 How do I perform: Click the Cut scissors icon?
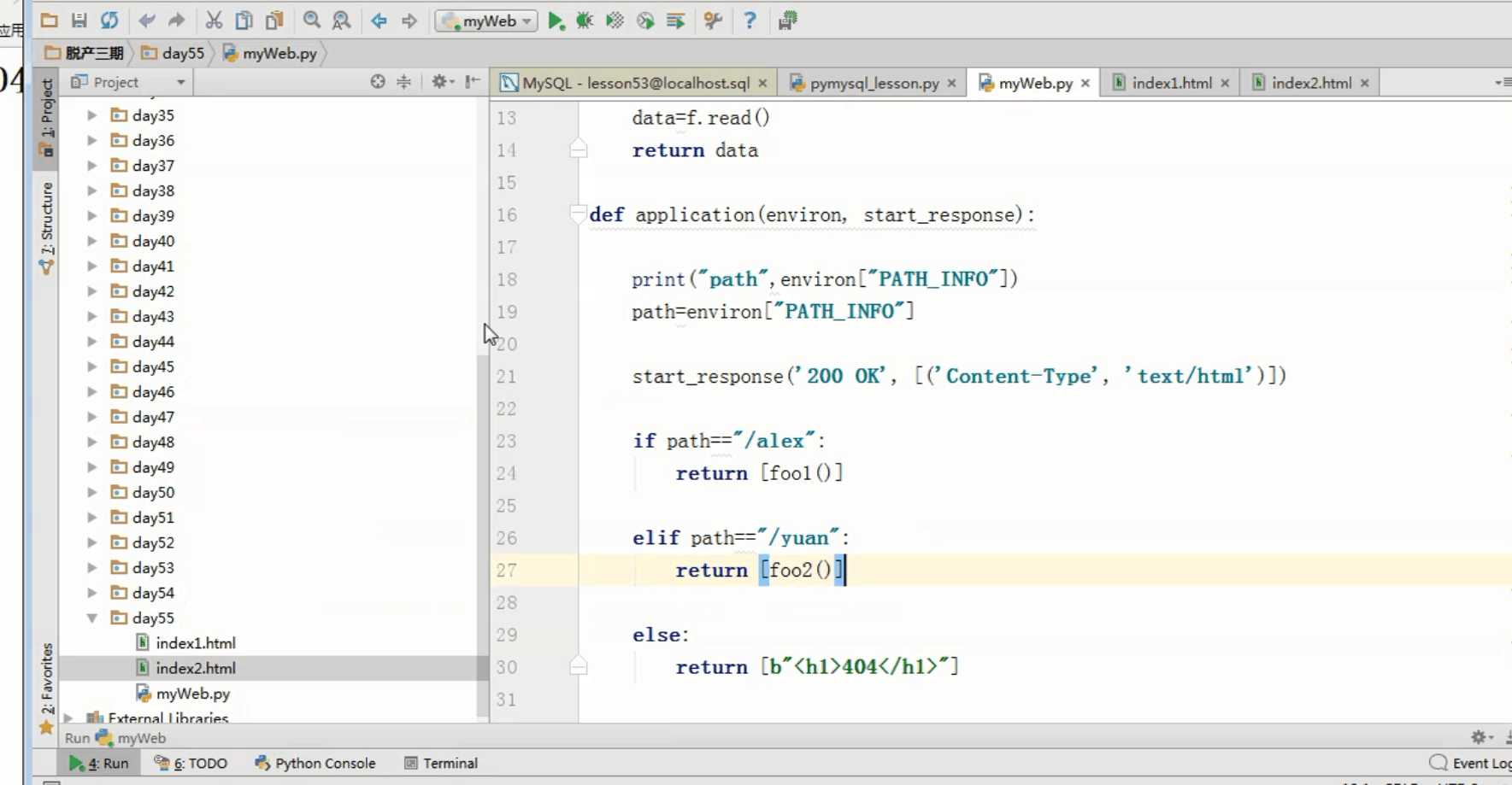214,21
